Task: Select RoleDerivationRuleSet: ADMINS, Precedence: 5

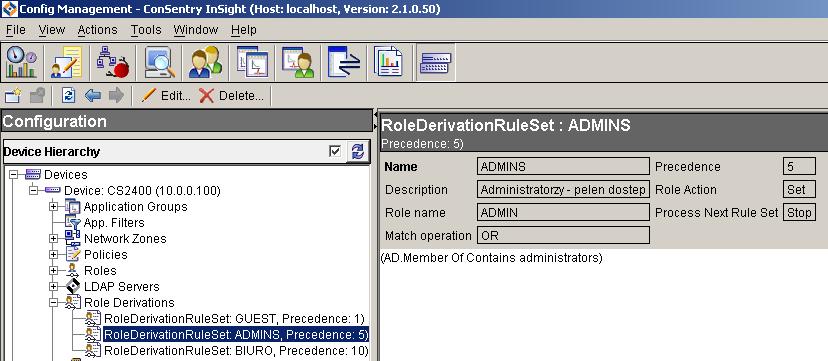Action: click(x=236, y=335)
